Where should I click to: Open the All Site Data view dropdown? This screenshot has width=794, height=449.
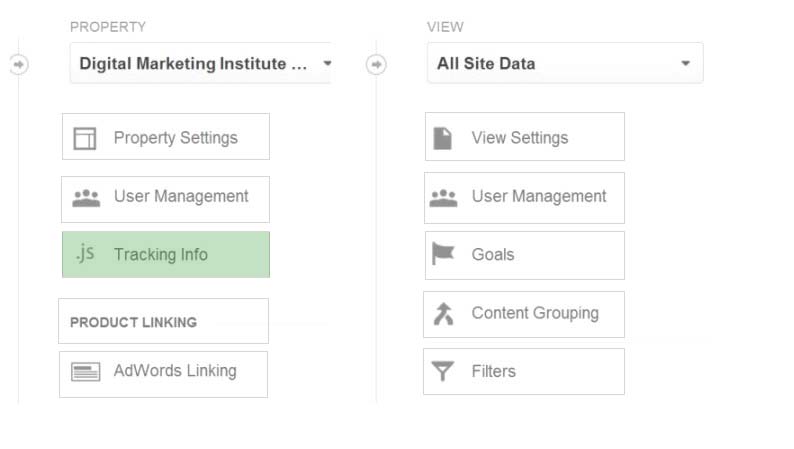pyautogui.click(x=565, y=63)
